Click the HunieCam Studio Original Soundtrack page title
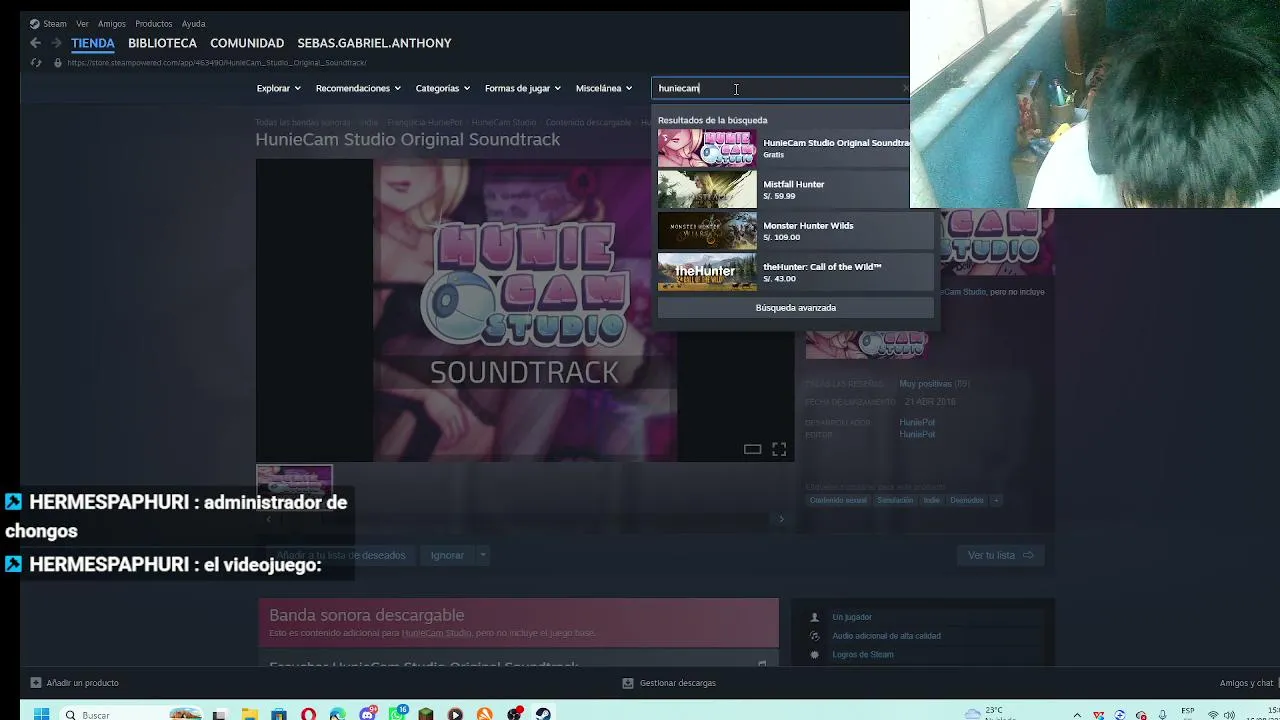This screenshot has height=720, width=1280. coord(407,140)
